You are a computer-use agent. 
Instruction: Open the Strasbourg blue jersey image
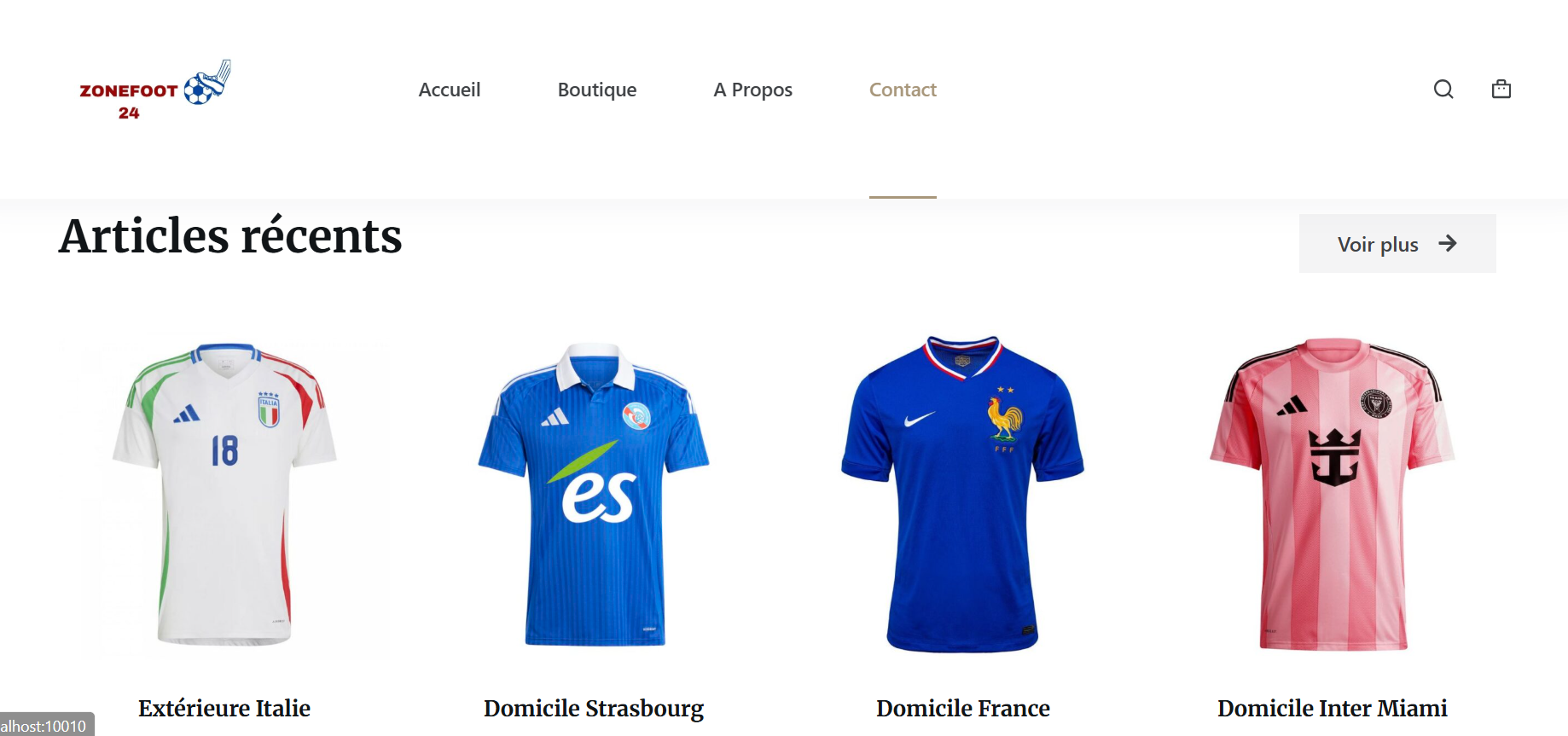(594, 495)
